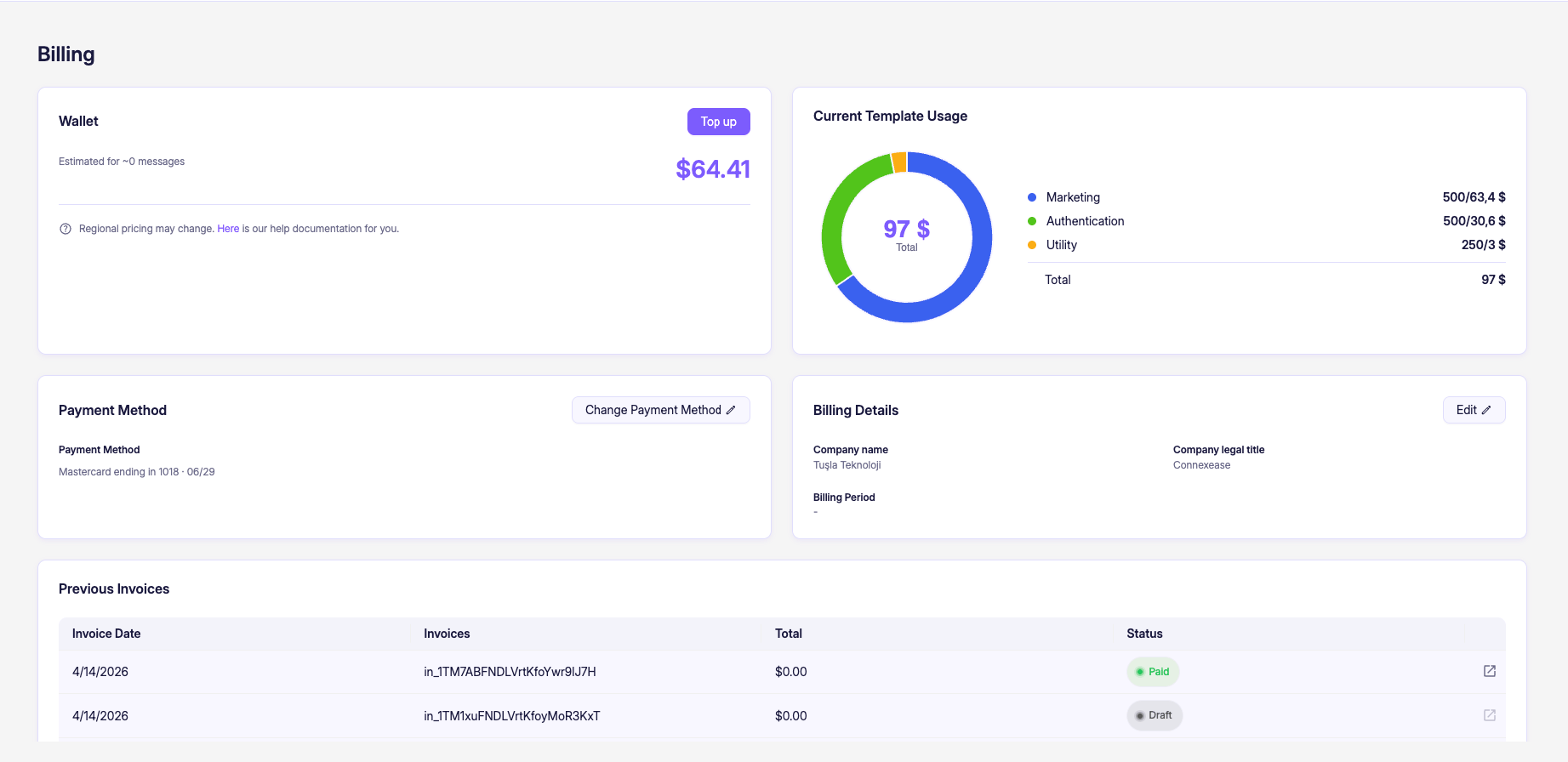Click the Billing page heading
This screenshot has height=762, width=1568.
(66, 54)
